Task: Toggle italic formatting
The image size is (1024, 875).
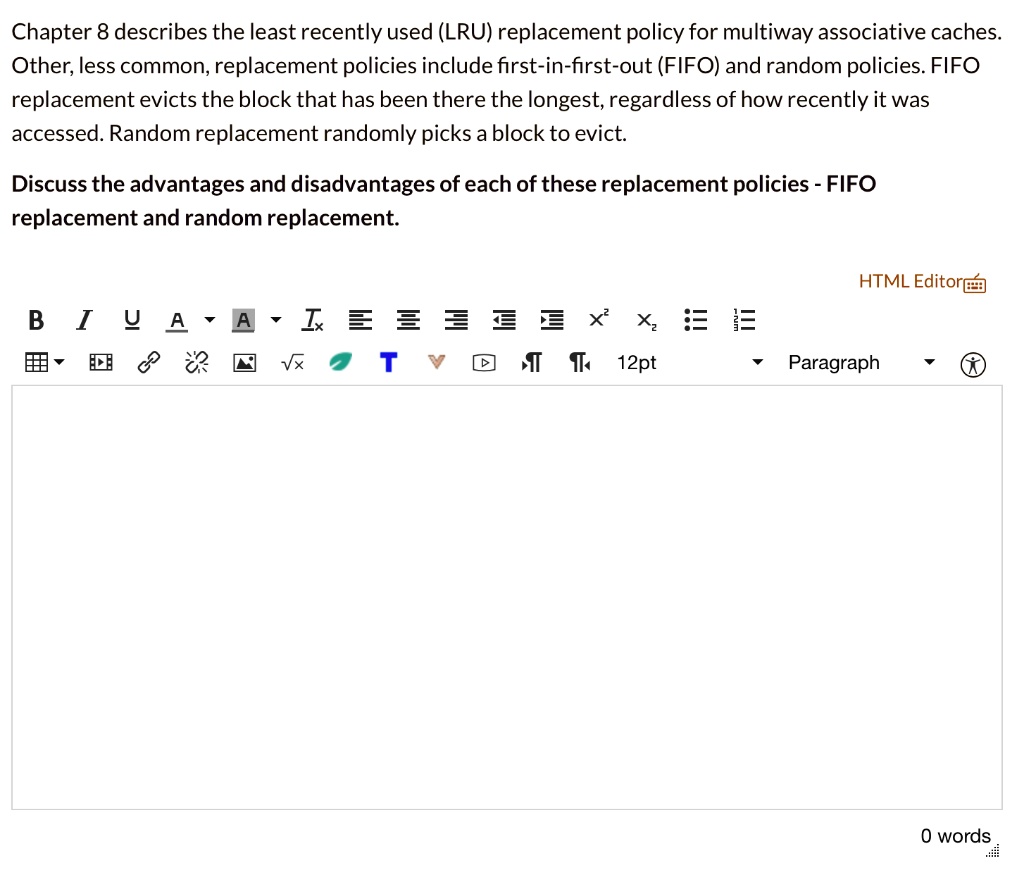Action: [x=84, y=320]
